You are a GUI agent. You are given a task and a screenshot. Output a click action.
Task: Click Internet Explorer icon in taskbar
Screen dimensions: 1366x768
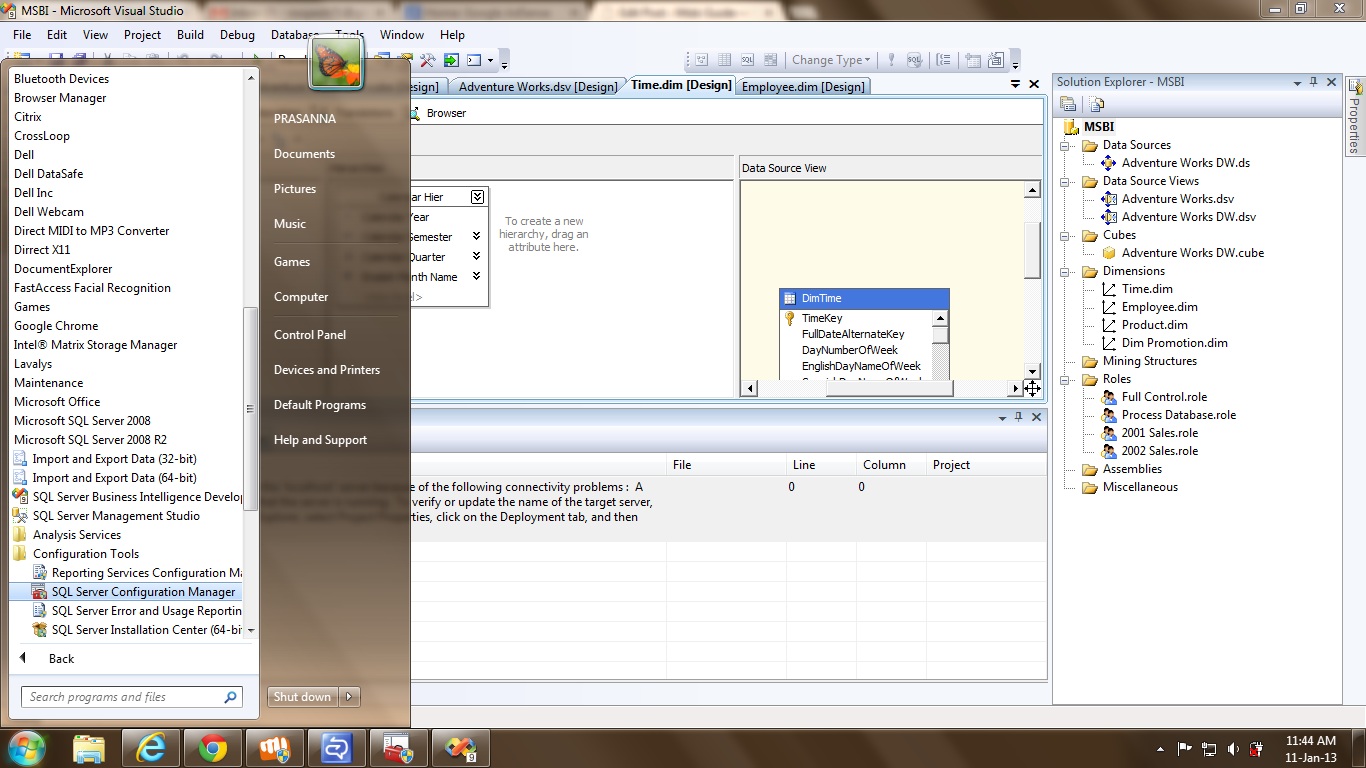(151, 748)
